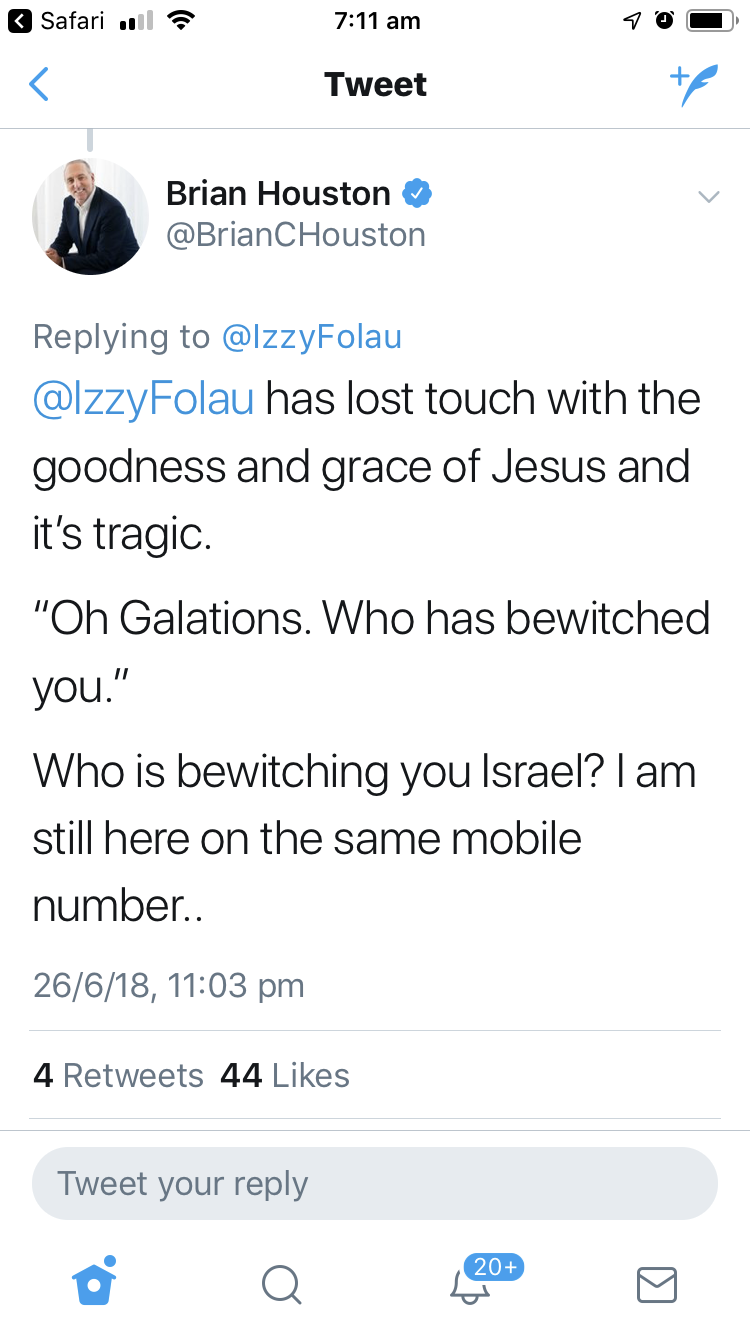Tap the Tweet your reply field

375,1184
